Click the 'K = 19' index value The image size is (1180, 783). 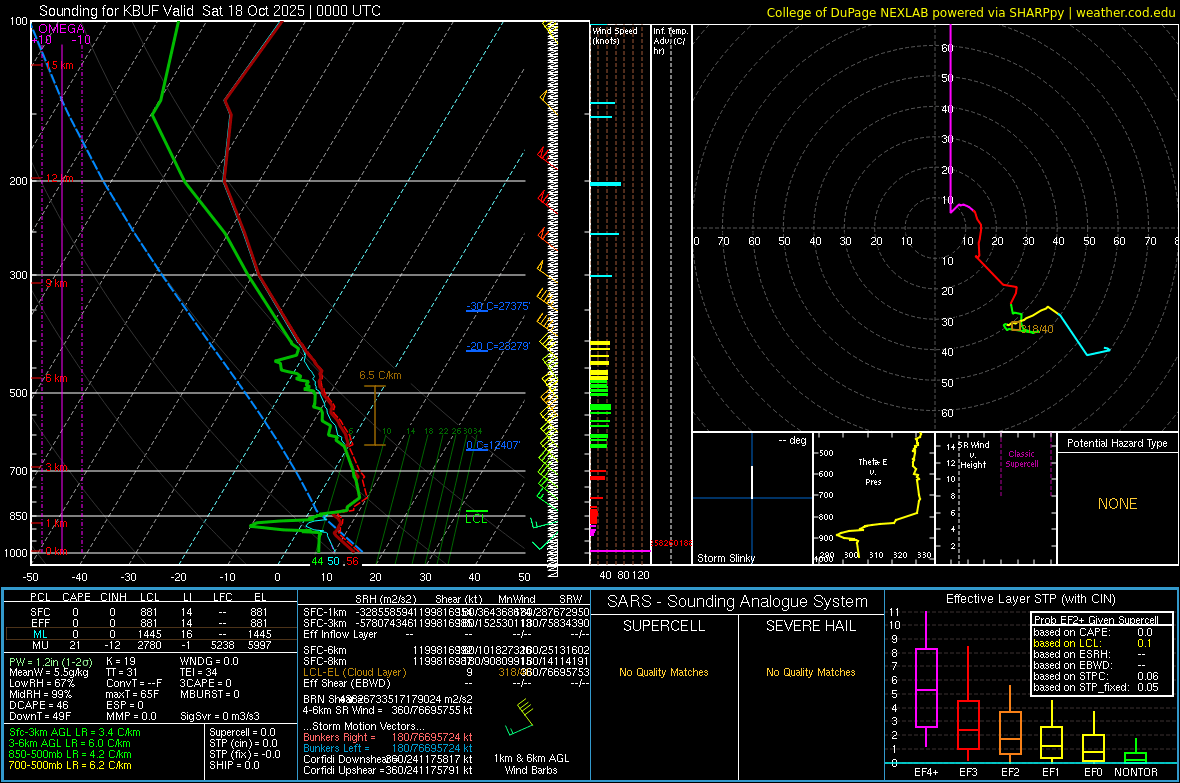pos(121,661)
